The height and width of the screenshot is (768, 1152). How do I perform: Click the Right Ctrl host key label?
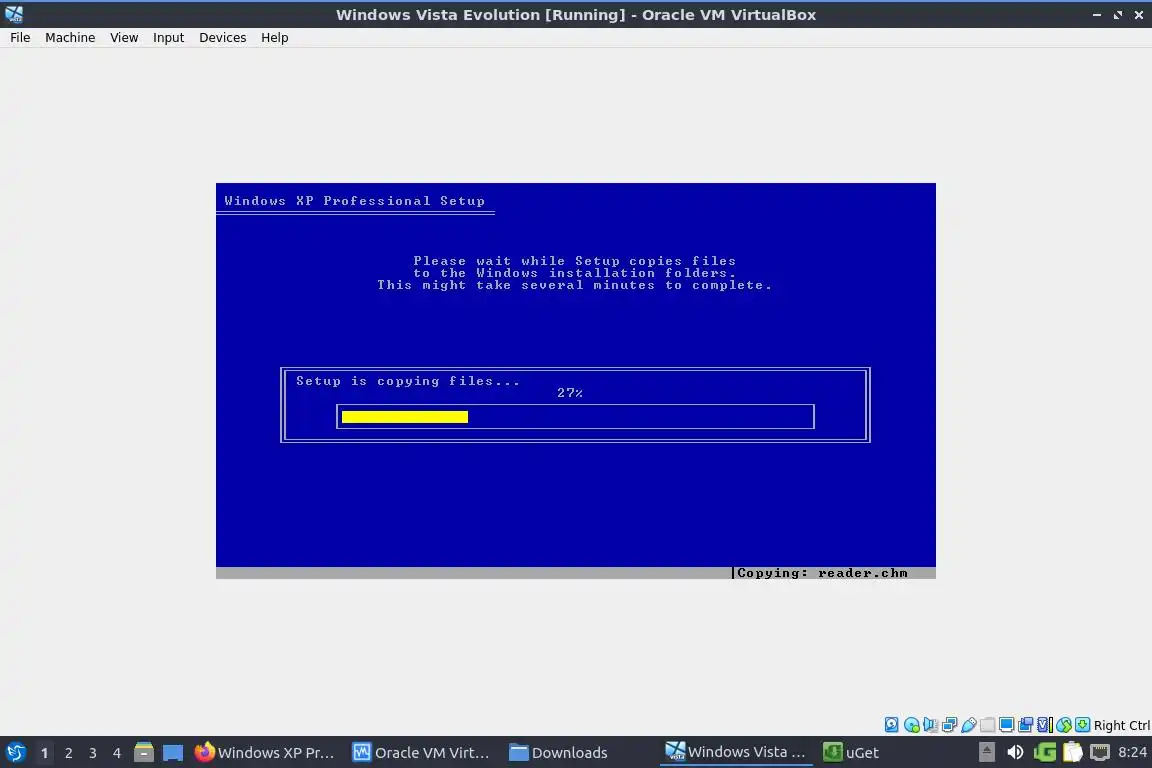pos(1122,725)
